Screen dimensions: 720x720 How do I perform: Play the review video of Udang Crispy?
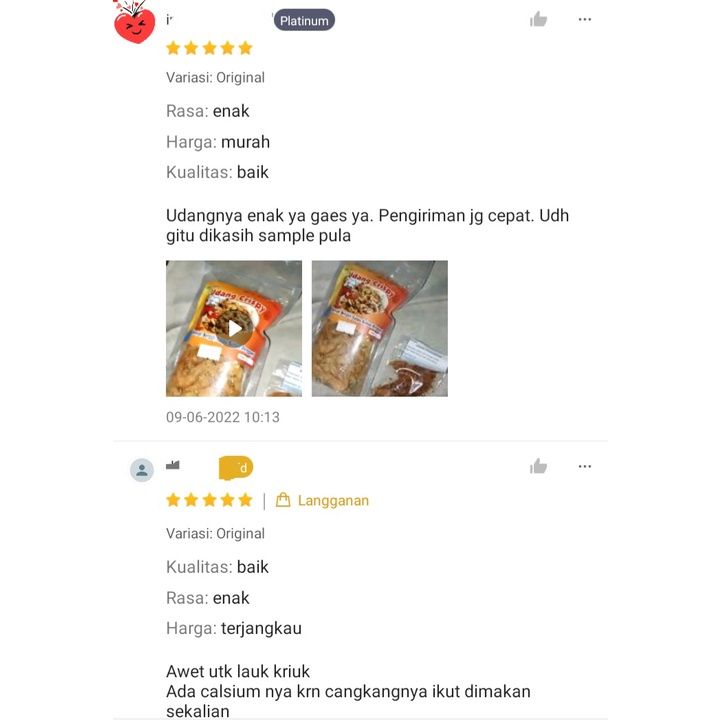click(x=234, y=328)
